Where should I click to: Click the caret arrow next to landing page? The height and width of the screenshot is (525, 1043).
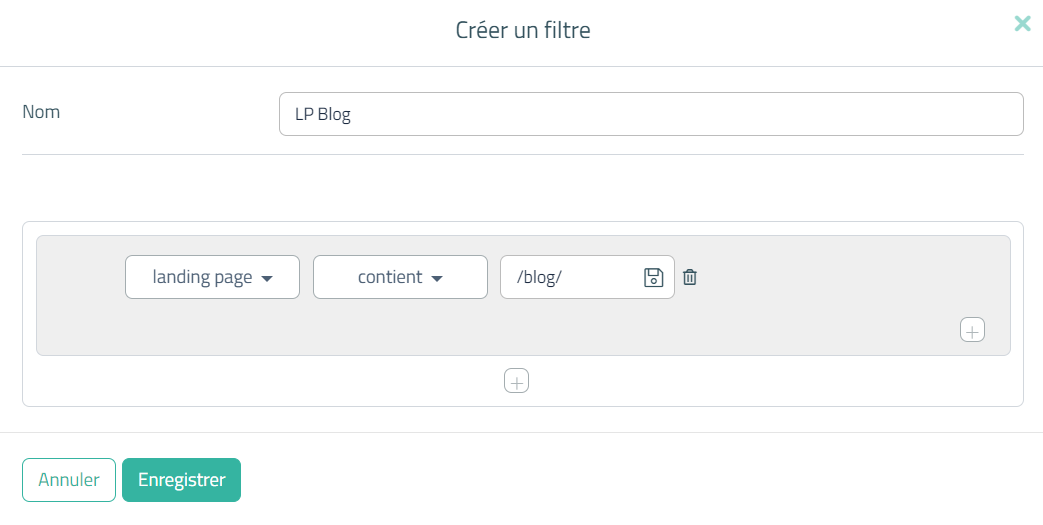(267, 279)
